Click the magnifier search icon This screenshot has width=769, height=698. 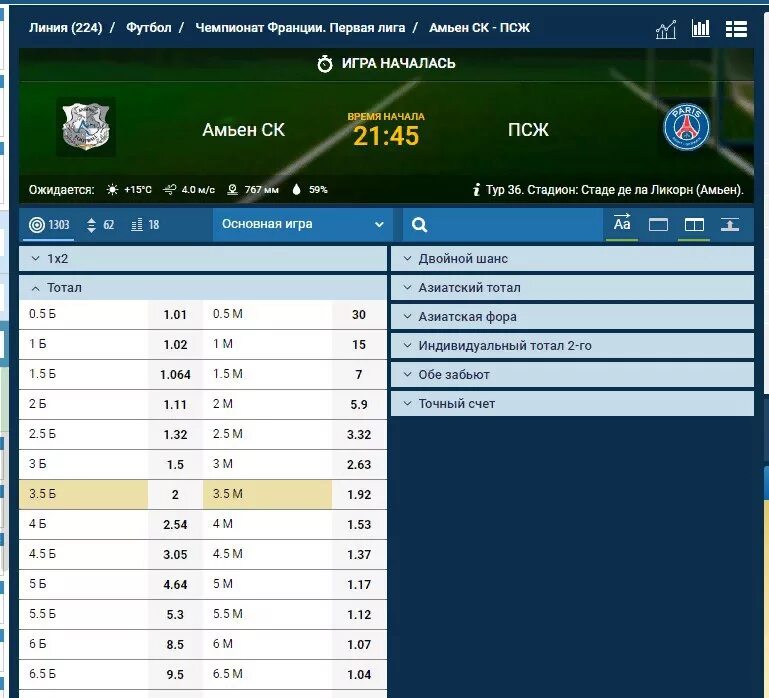[x=419, y=225]
